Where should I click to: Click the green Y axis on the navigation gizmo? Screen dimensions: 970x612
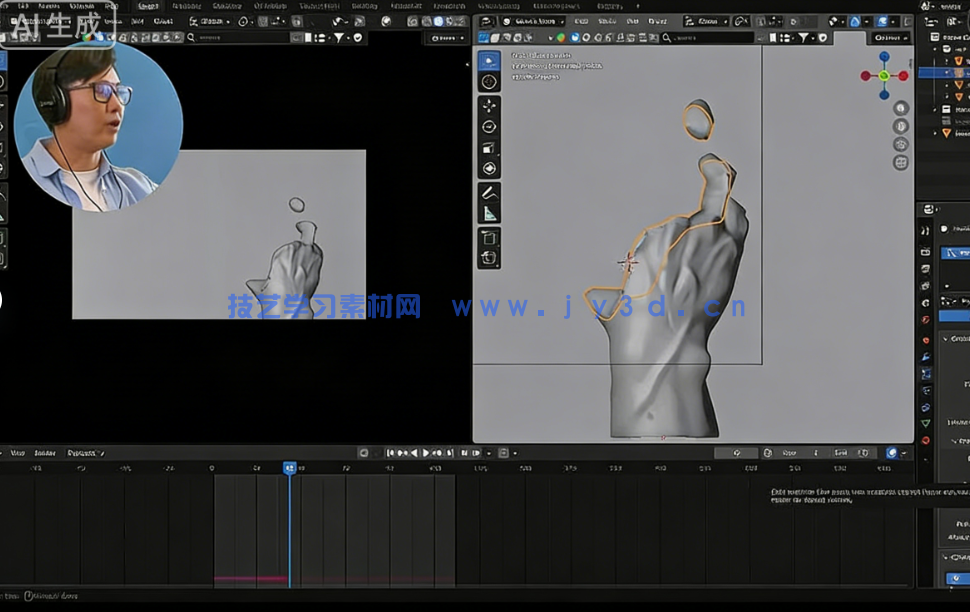[884, 75]
